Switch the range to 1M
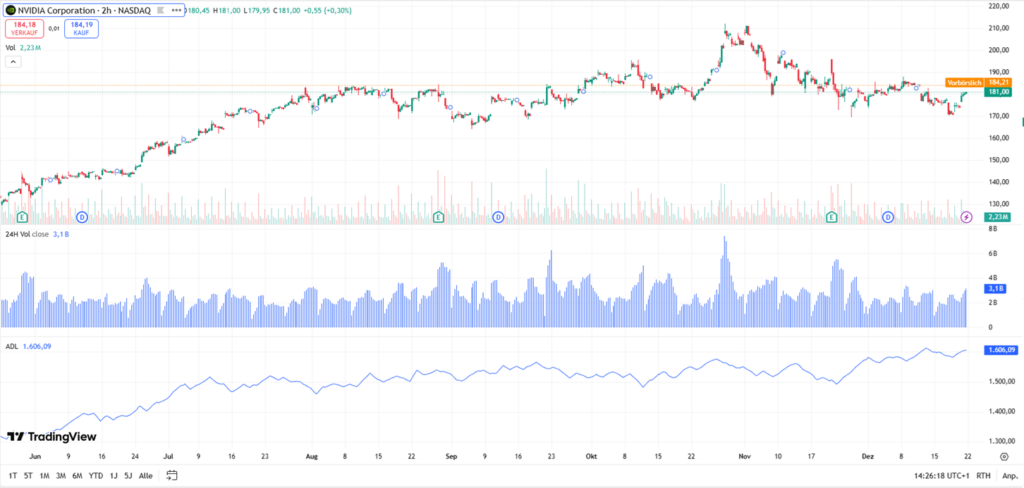This screenshot has height=488, width=1024. [44, 476]
